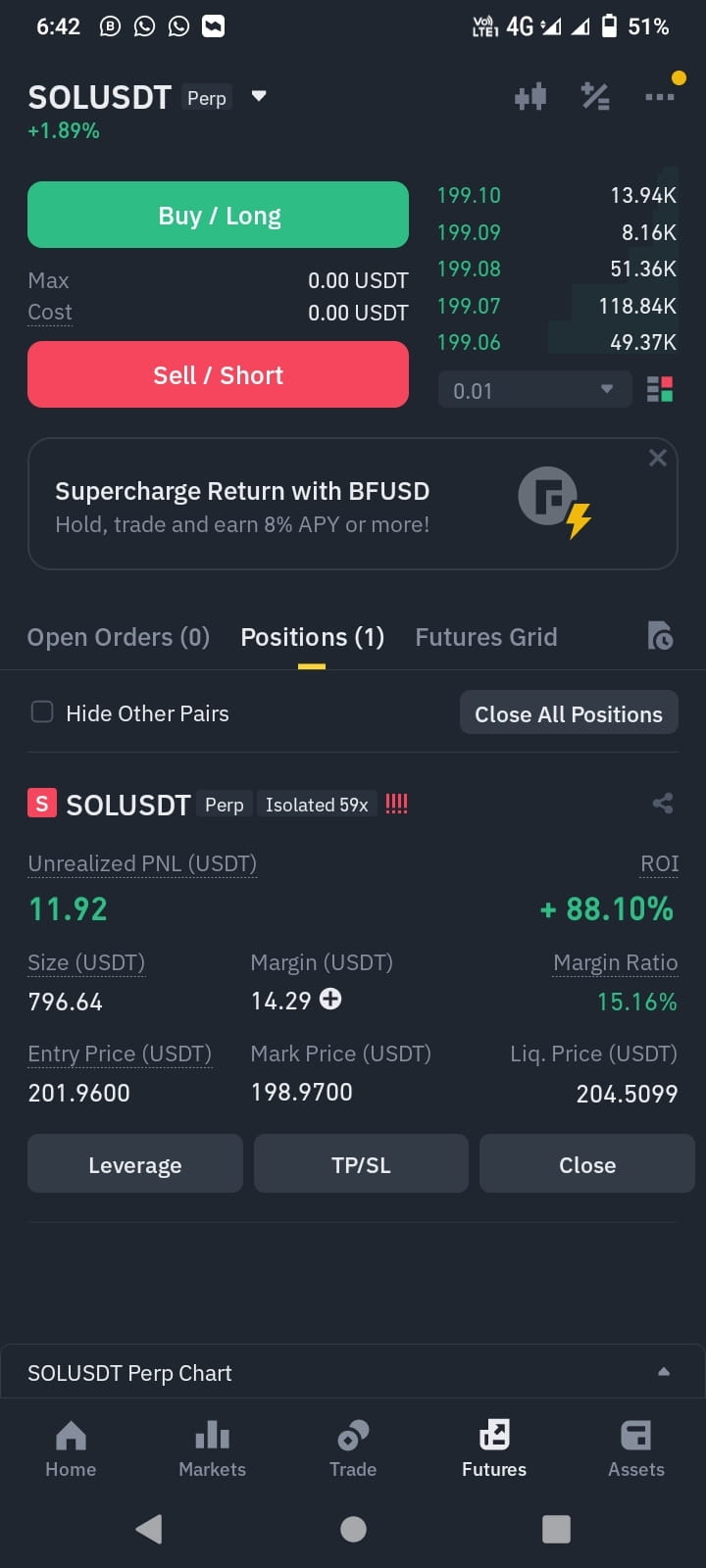The image size is (706, 1568).
Task: Open the TP/SL settings for the position
Action: (361, 1164)
